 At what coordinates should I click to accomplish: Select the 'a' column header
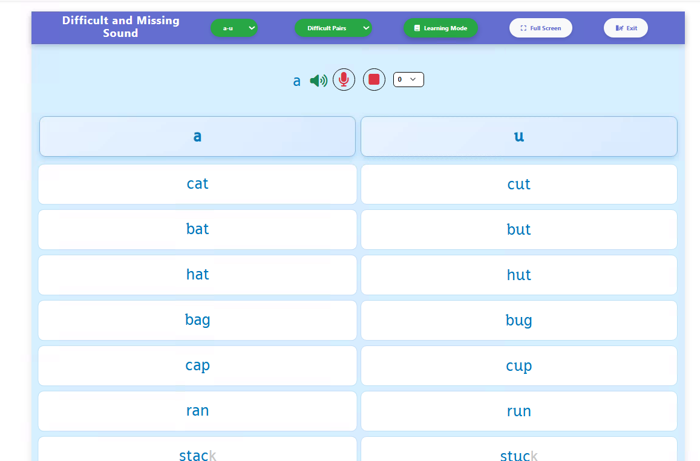(197, 137)
